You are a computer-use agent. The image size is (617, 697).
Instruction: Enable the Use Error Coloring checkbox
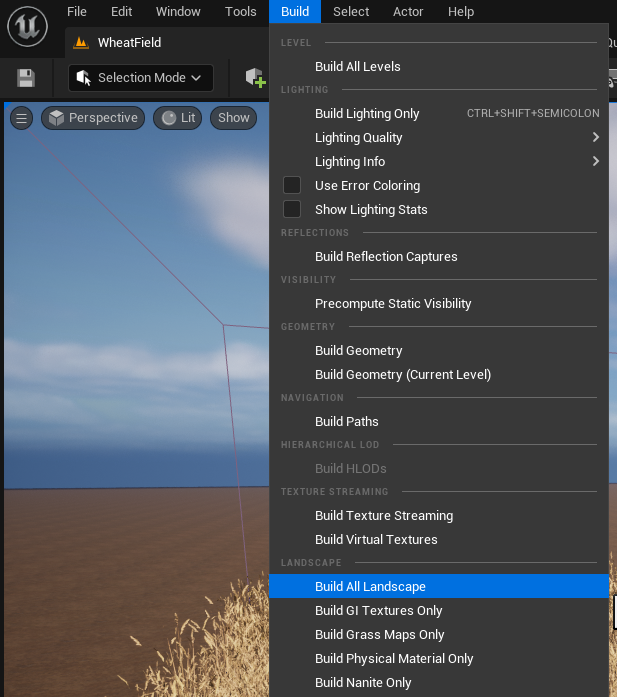(x=292, y=185)
